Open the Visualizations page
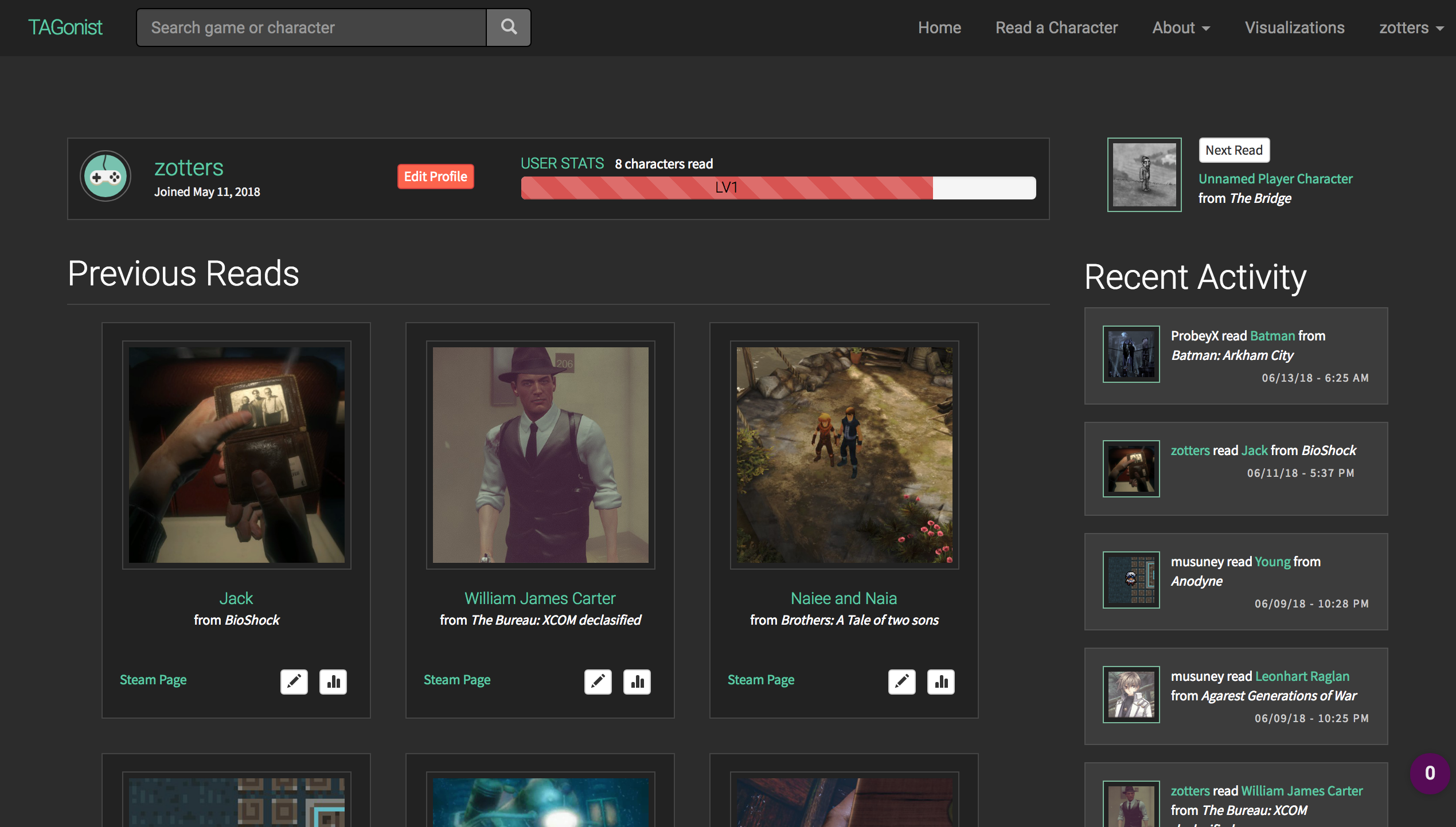 1294,28
